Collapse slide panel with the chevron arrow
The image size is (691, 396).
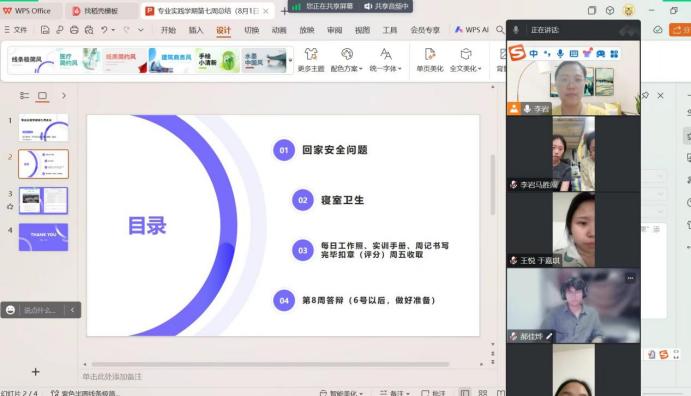coord(64,95)
